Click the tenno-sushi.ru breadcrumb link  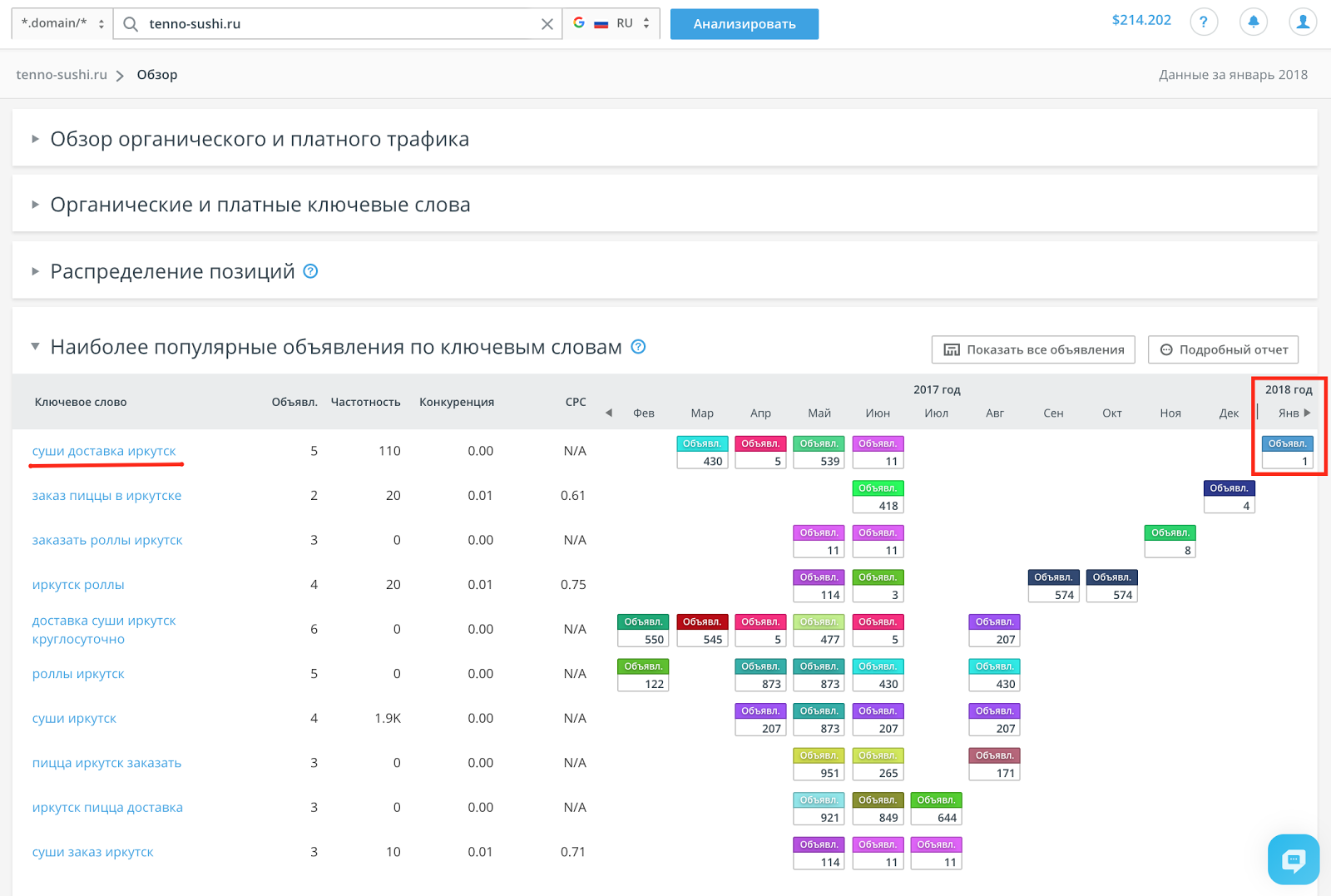click(x=62, y=75)
